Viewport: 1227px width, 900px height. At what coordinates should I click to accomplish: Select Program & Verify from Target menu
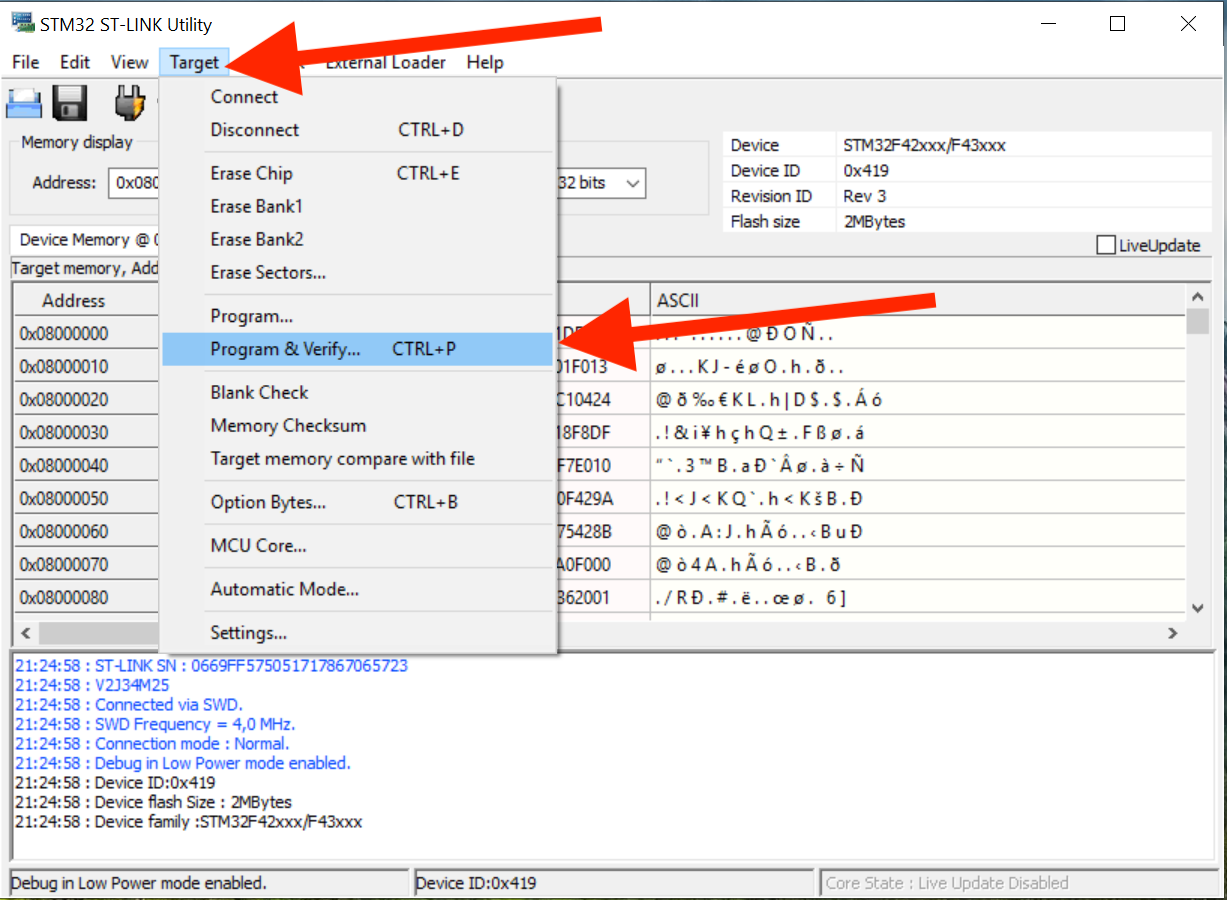tap(285, 349)
